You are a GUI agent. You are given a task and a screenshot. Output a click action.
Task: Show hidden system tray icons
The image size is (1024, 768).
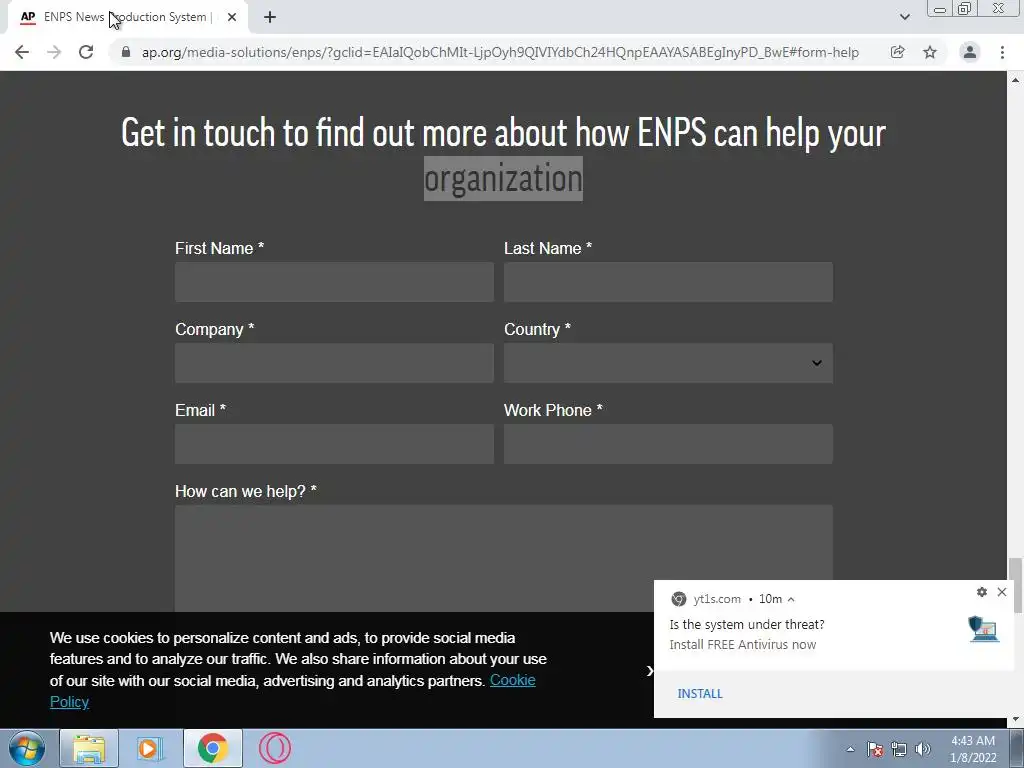click(850, 749)
